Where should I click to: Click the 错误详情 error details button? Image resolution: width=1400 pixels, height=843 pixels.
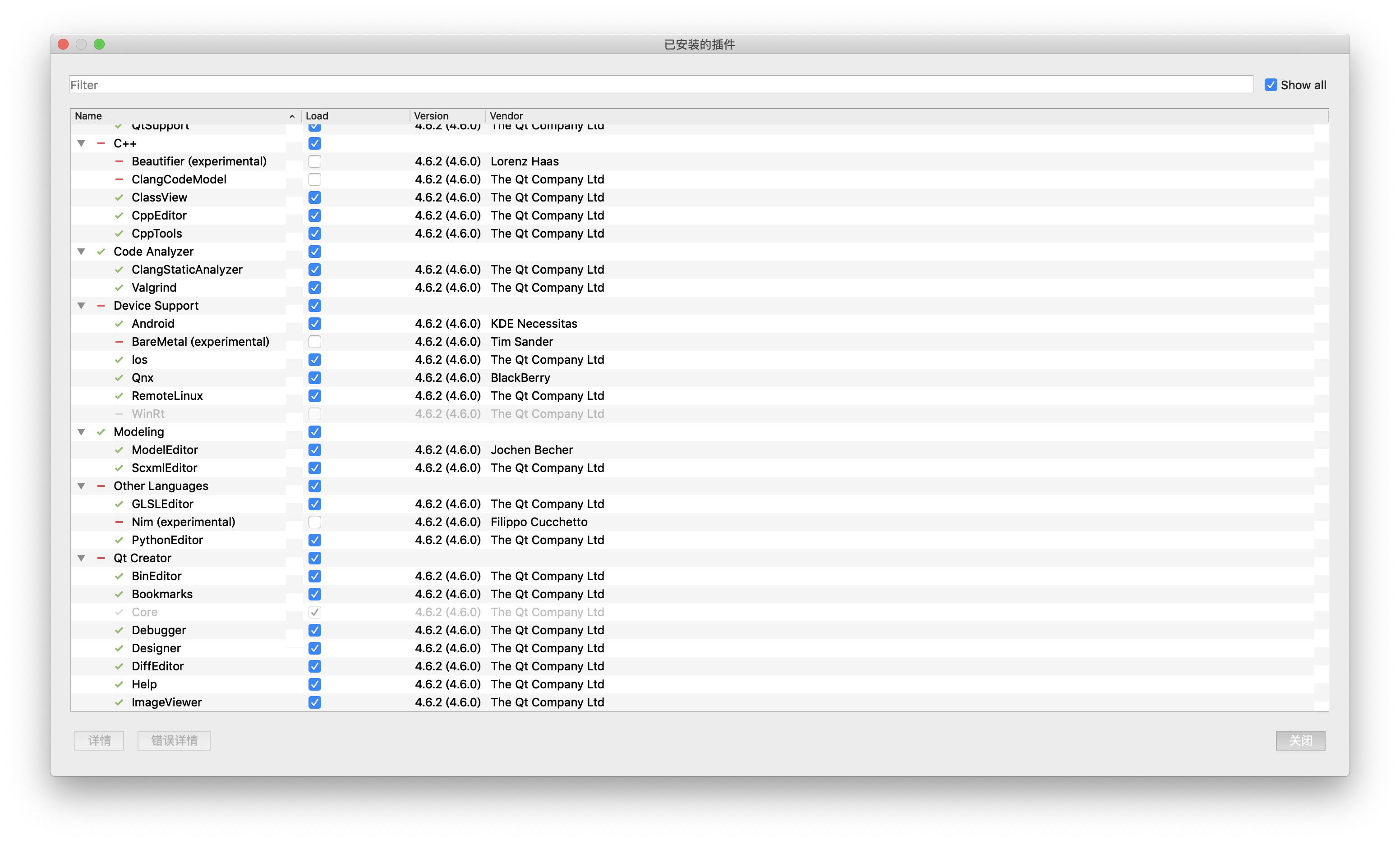174,741
